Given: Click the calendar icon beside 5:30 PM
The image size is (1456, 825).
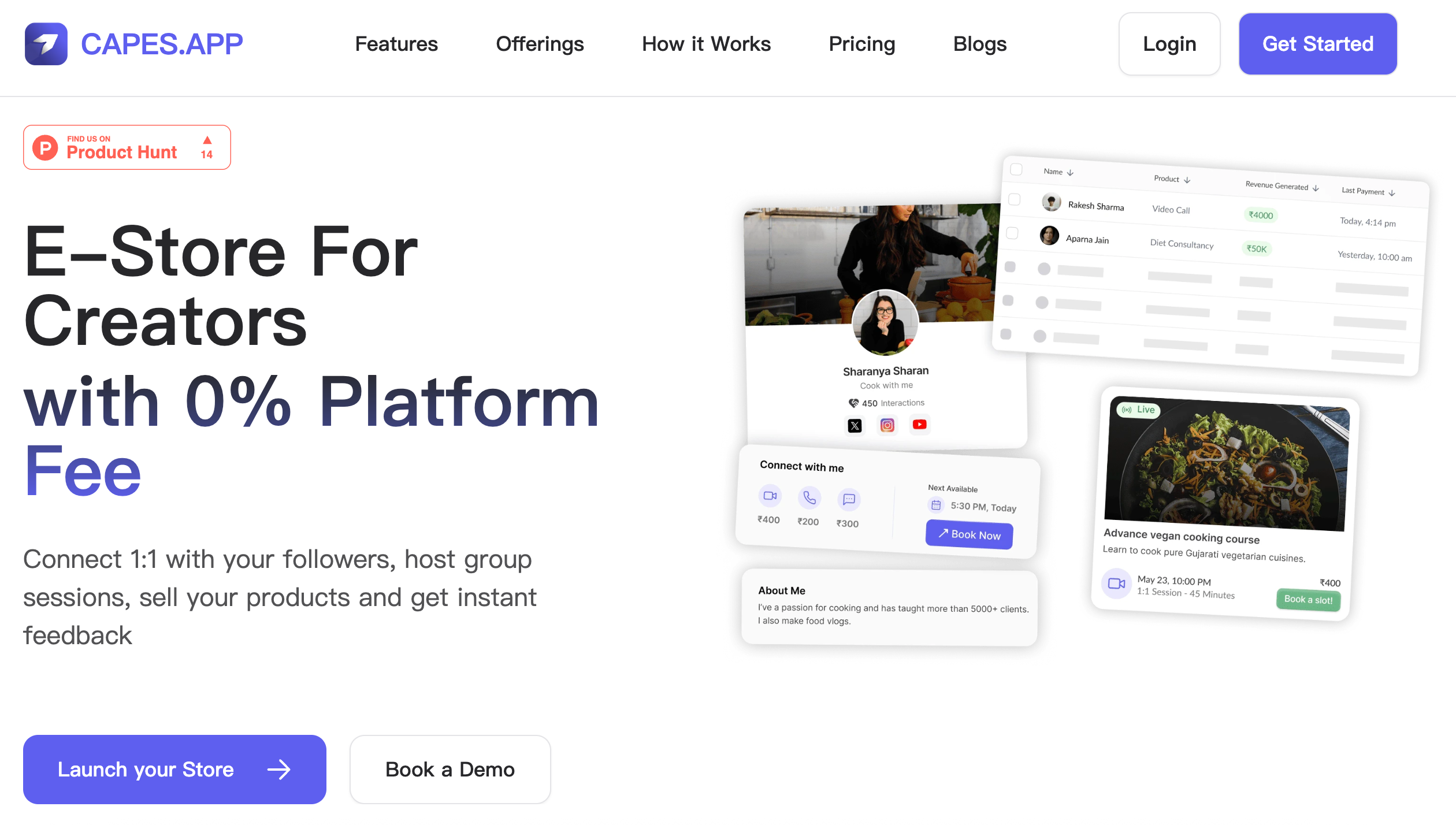Looking at the screenshot, I should coord(936,505).
